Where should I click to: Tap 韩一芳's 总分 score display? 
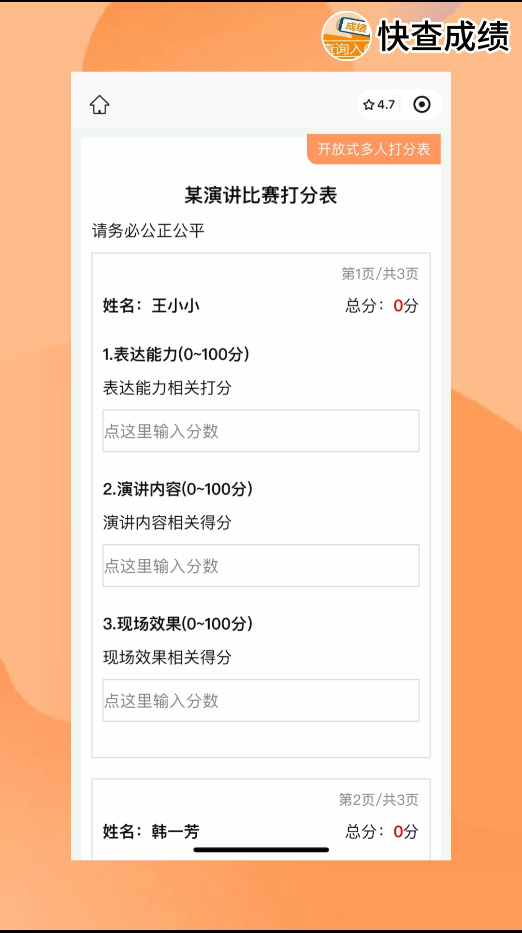point(382,831)
